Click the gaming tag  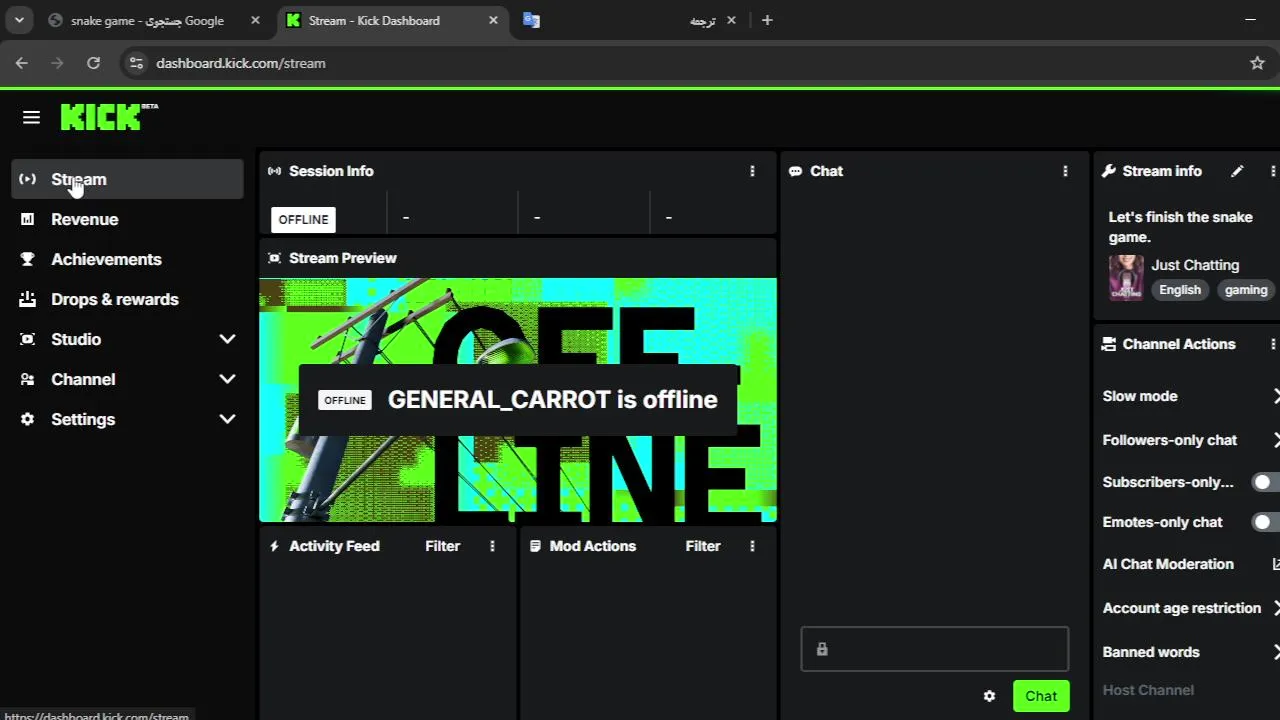(x=1246, y=290)
